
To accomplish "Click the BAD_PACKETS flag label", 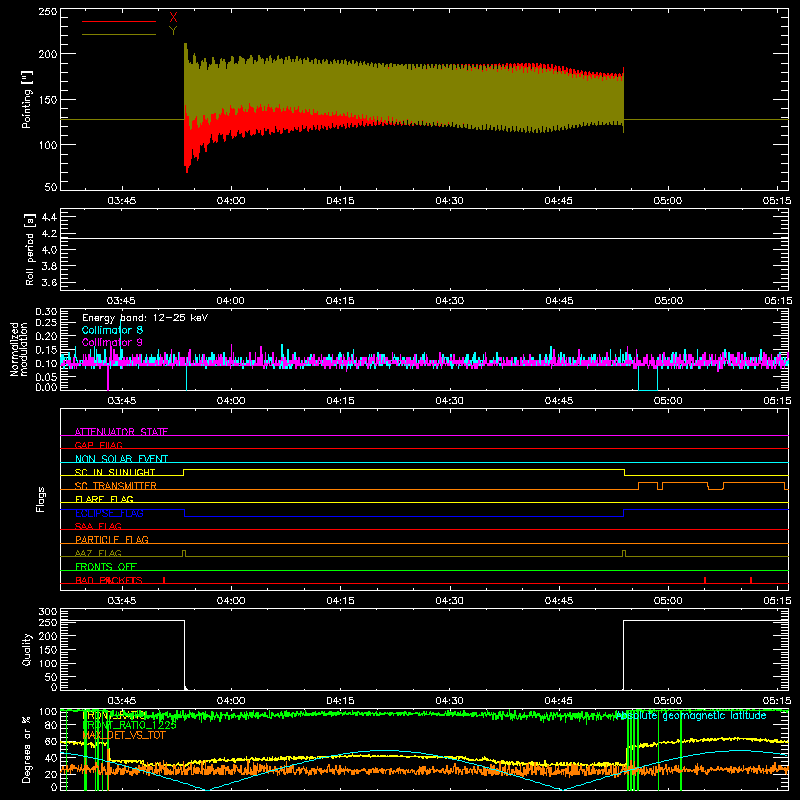I will [x=109, y=580].
